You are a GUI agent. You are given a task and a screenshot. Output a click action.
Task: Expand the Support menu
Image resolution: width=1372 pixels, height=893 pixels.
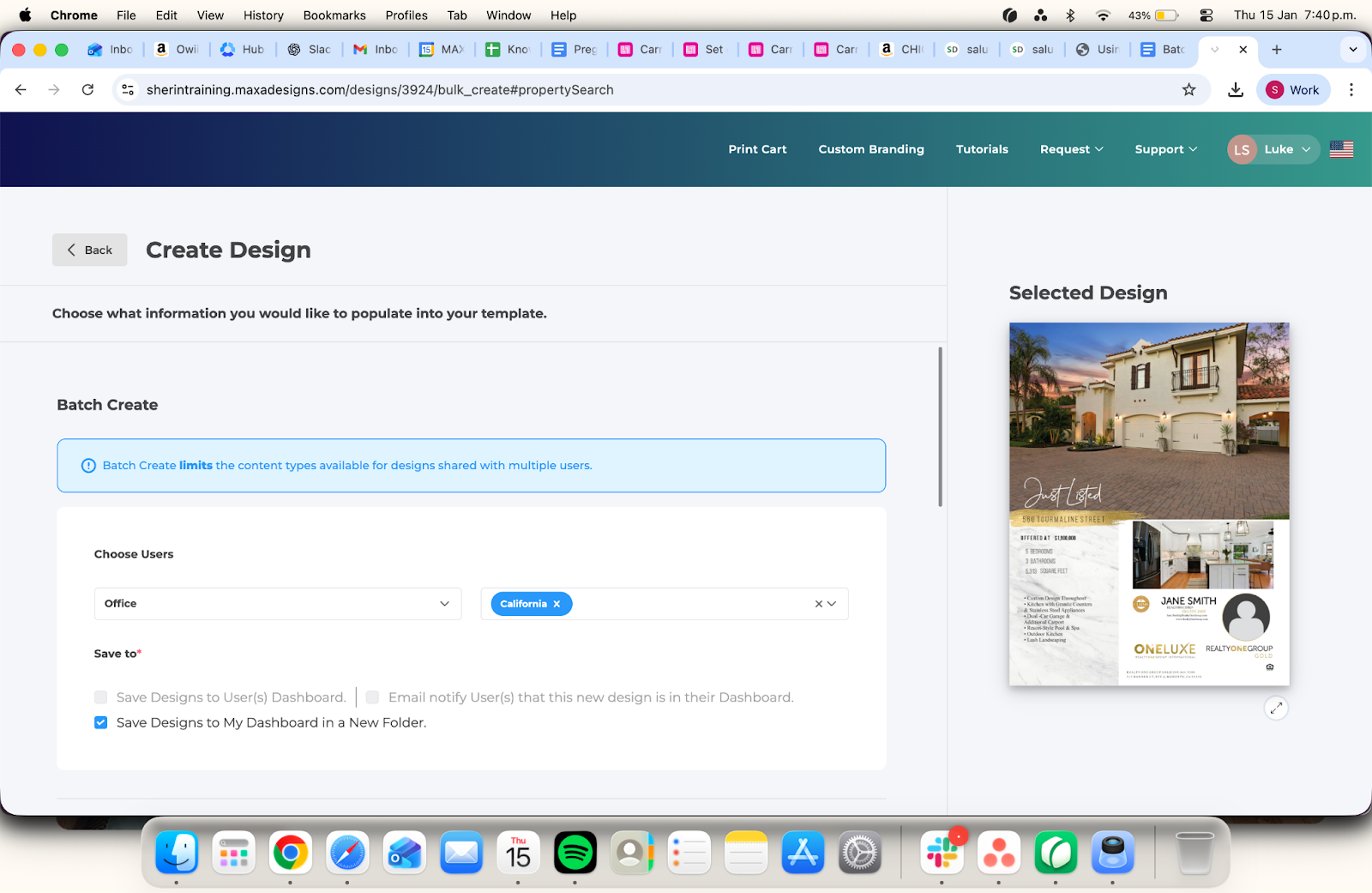pyautogui.click(x=1165, y=149)
